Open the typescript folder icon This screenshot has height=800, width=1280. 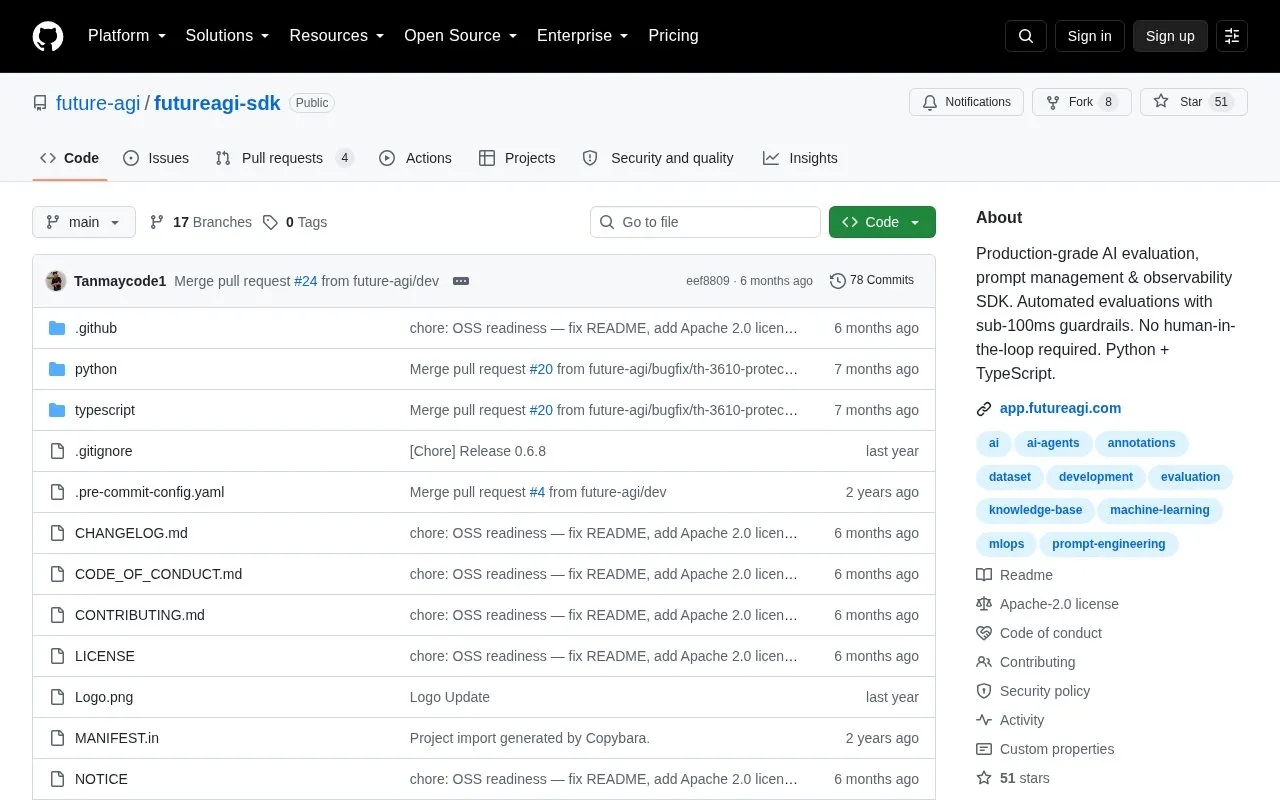(x=57, y=410)
